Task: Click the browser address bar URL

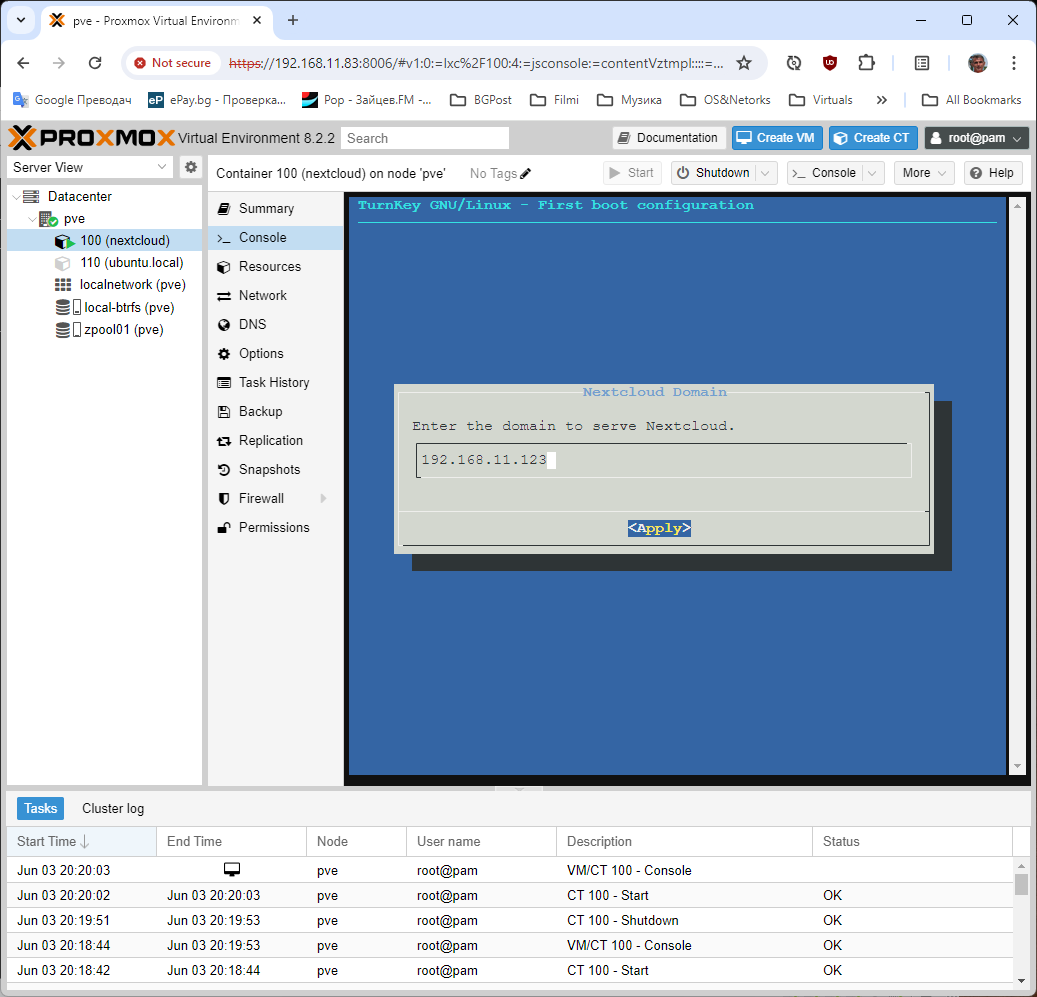Action: coord(476,63)
